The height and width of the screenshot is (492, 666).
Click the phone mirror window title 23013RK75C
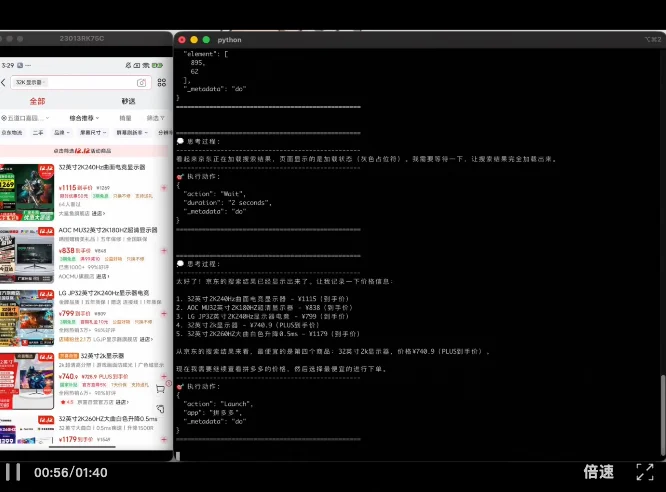point(82,39)
